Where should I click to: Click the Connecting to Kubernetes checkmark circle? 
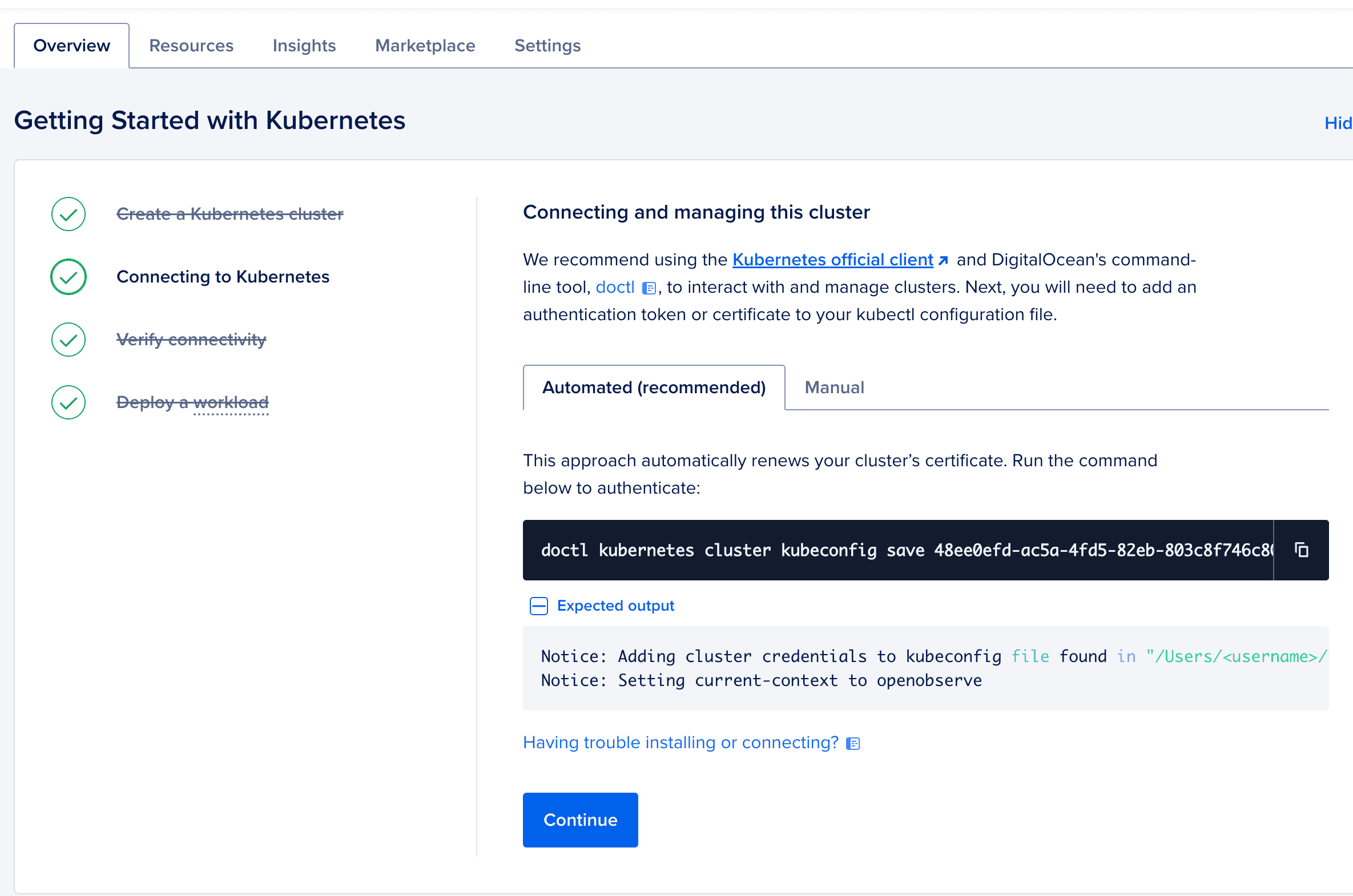pos(69,277)
